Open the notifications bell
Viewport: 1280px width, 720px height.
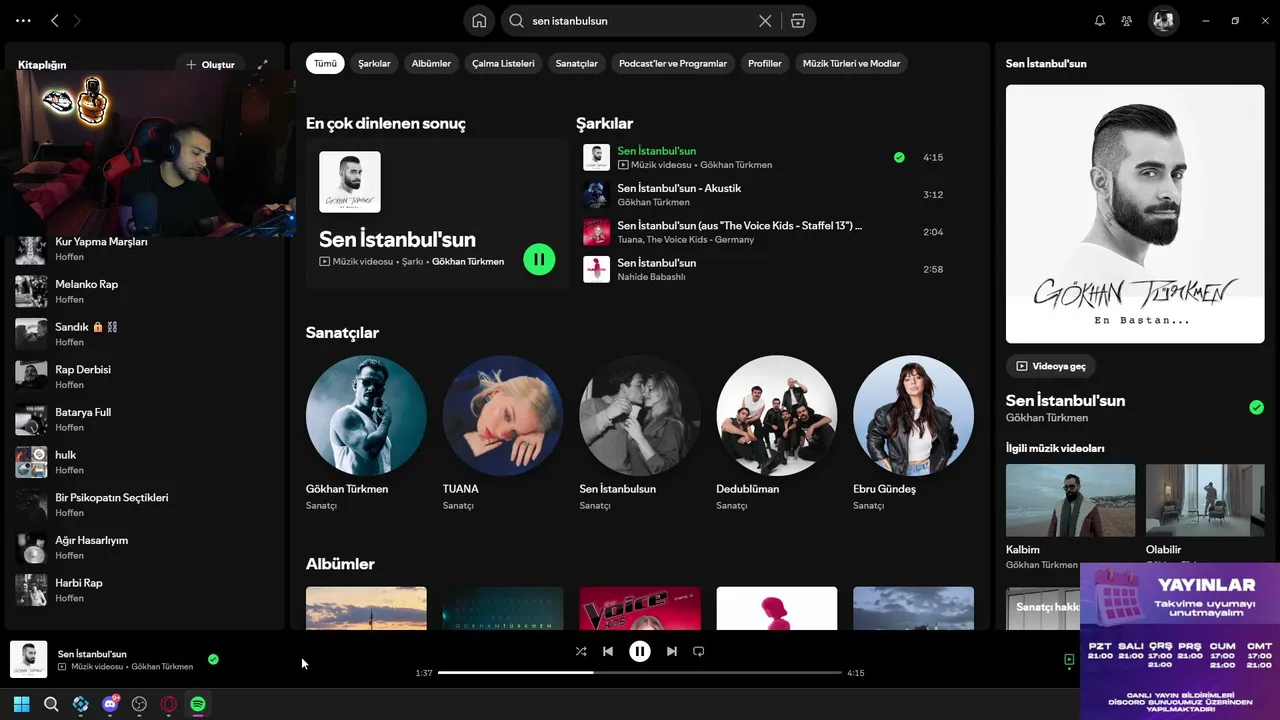[1100, 20]
